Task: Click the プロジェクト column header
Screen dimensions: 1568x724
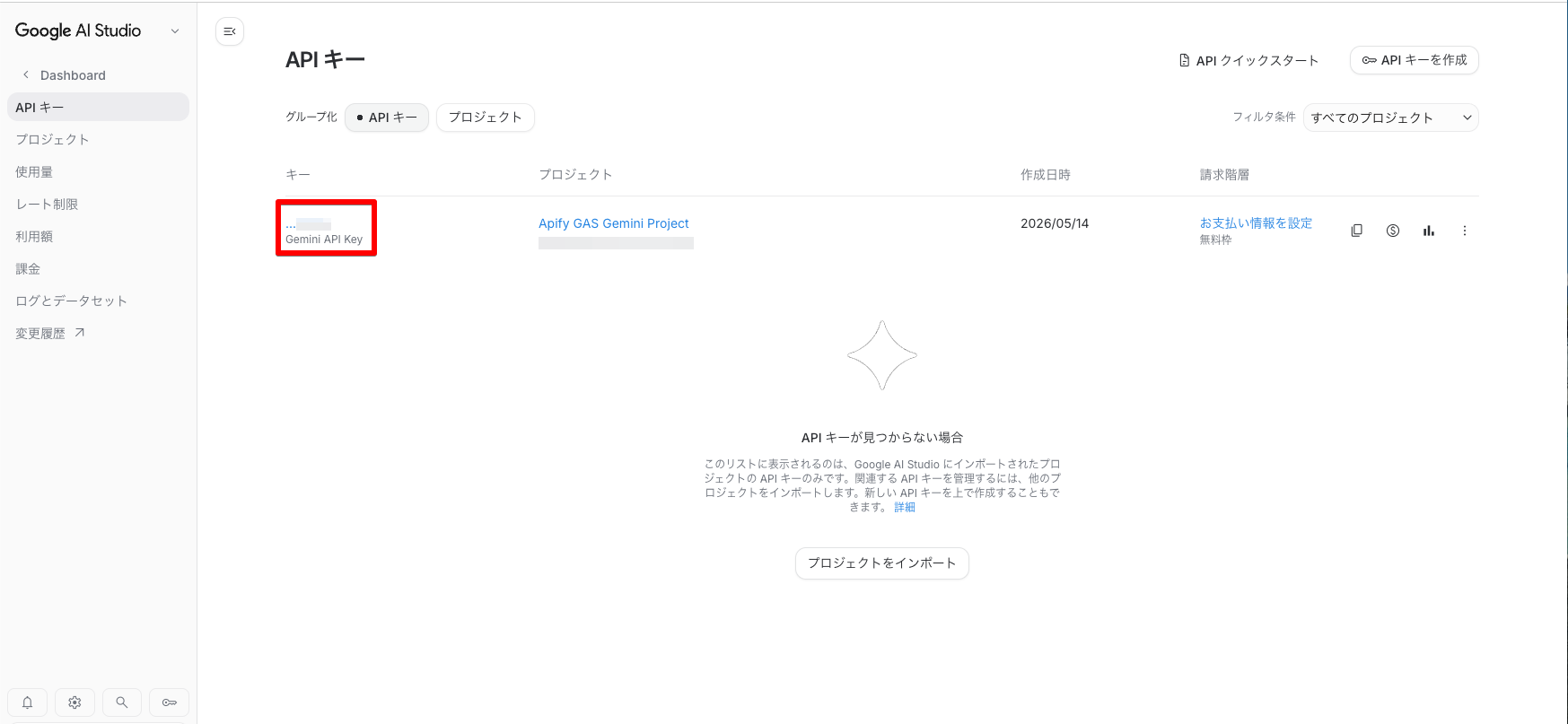Action: [x=575, y=175]
